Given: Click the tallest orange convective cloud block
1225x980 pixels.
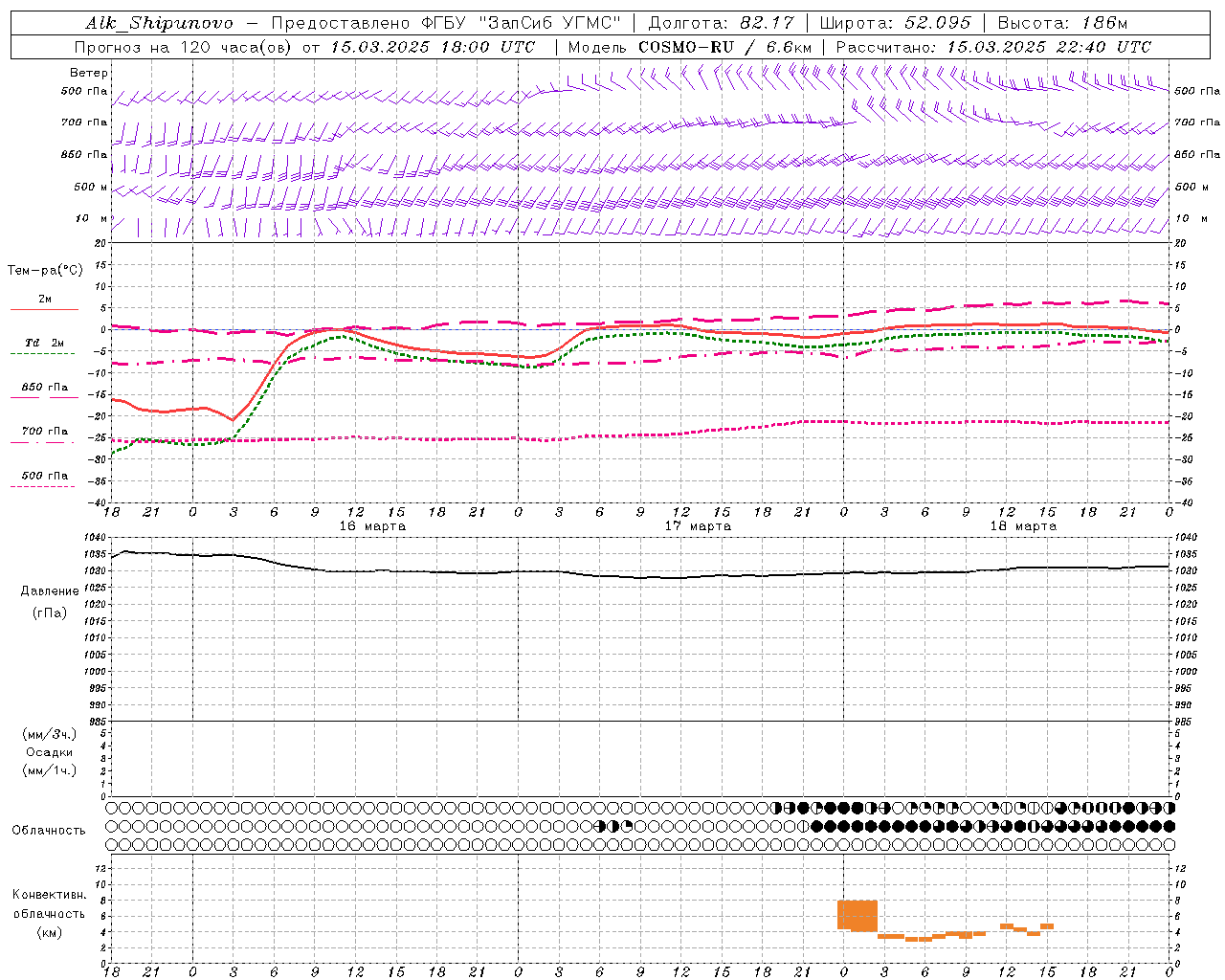Looking at the screenshot, I should (857, 915).
